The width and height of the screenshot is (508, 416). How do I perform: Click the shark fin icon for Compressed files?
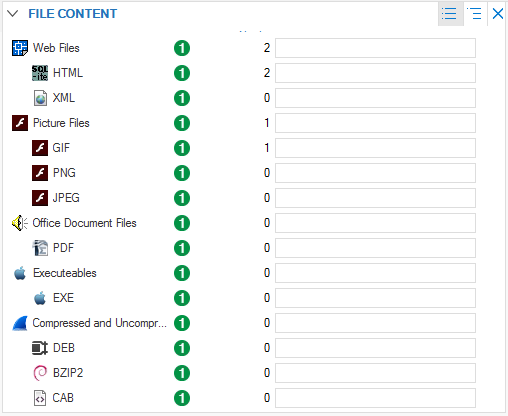[x=20, y=323]
